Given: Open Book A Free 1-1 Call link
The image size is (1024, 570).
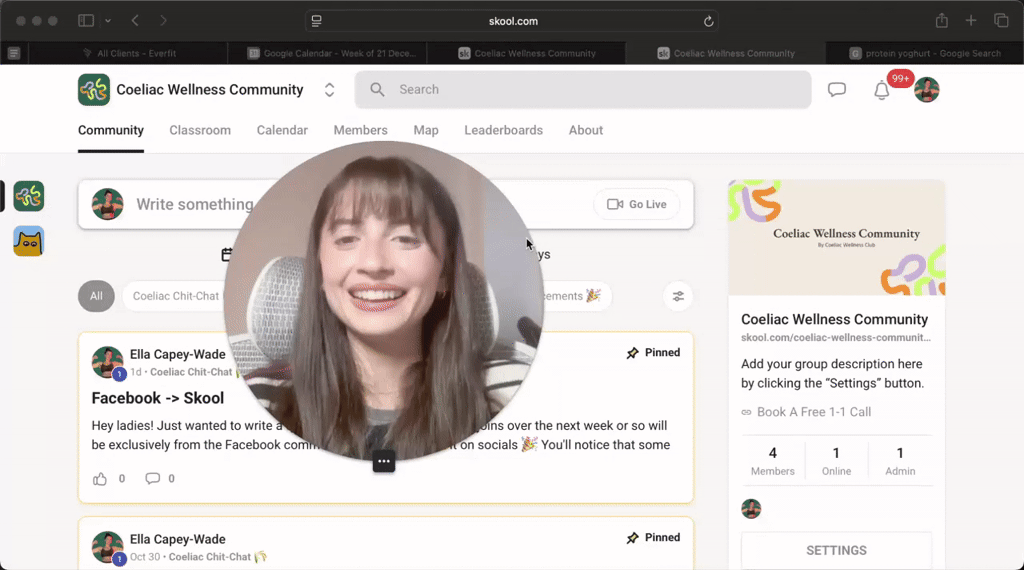Looking at the screenshot, I should pyautogui.click(x=814, y=412).
